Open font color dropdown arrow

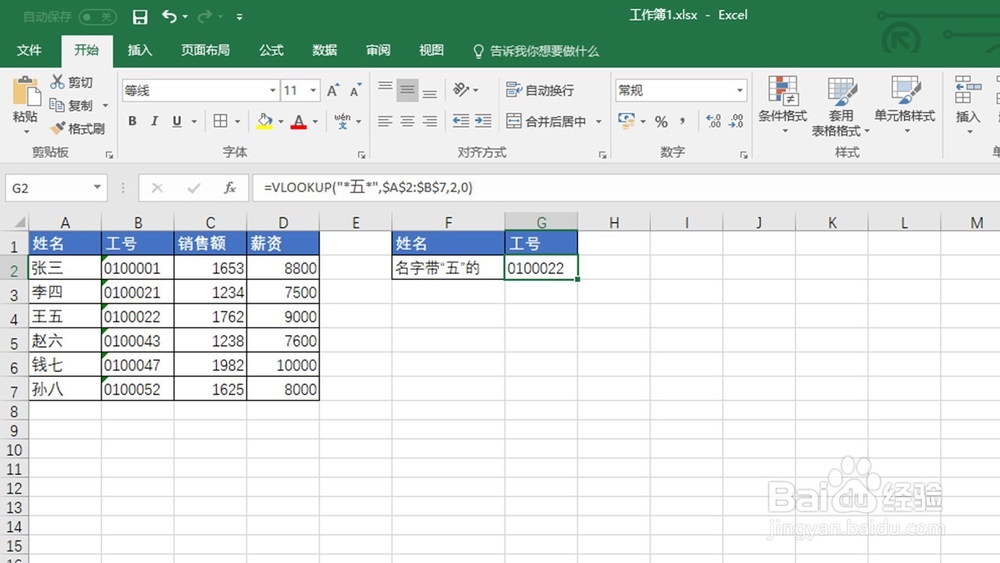[315, 121]
